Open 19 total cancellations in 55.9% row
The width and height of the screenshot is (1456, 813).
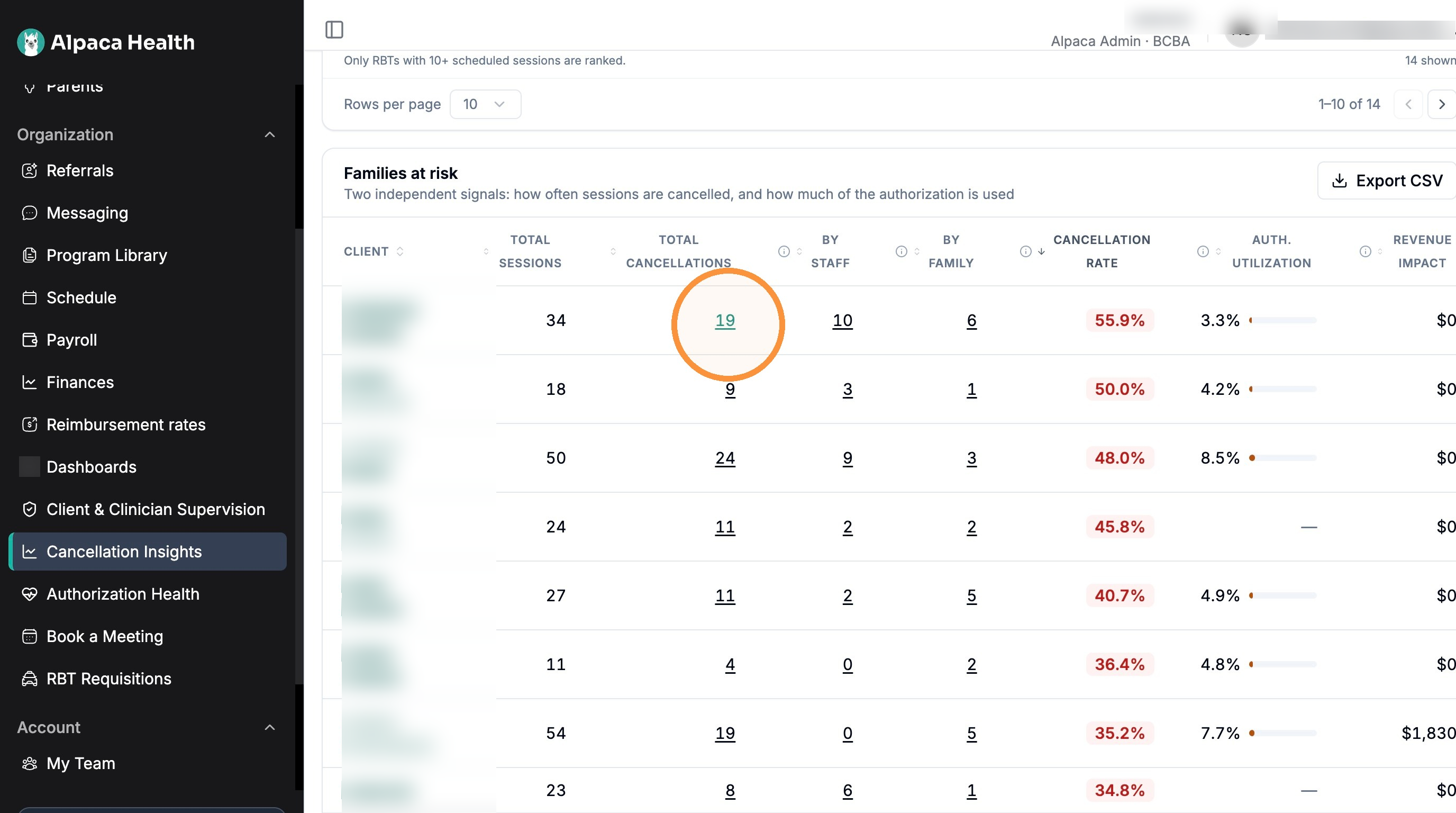tap(725, 321)
